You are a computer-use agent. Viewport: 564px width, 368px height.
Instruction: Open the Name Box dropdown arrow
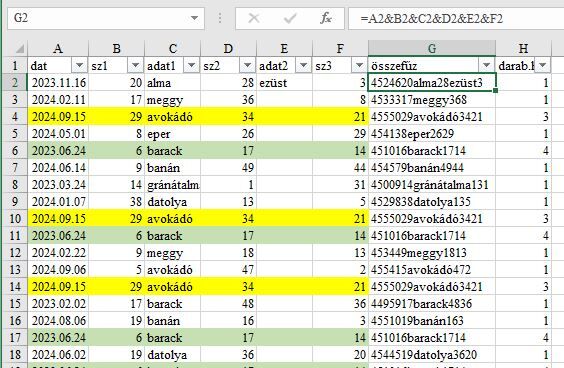coord(195,18)
